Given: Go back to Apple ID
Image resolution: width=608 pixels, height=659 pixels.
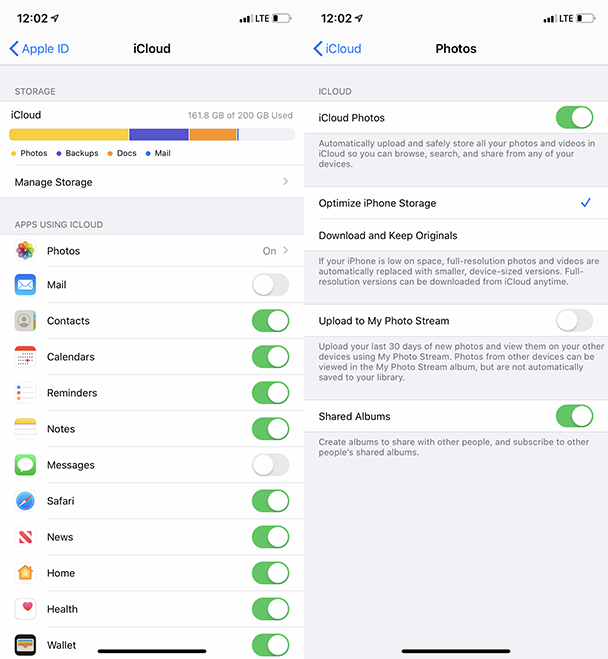Looking at the screenshot, I should click(39, 49).
